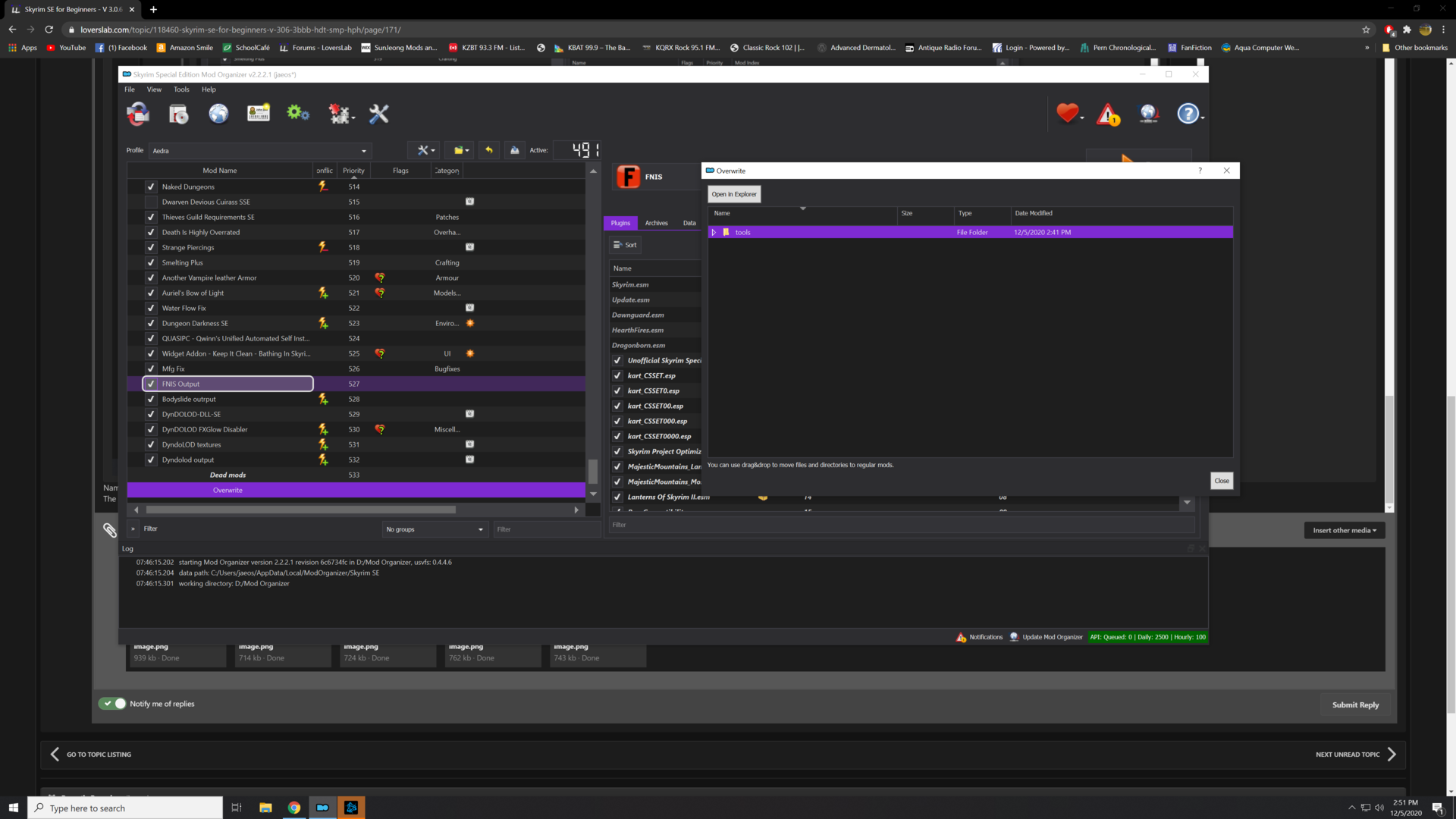Open the executables green gears icon
Image resolution: width=1456 pixels, height=819 pixels.
pyautogui.click(x=298, y=114)
